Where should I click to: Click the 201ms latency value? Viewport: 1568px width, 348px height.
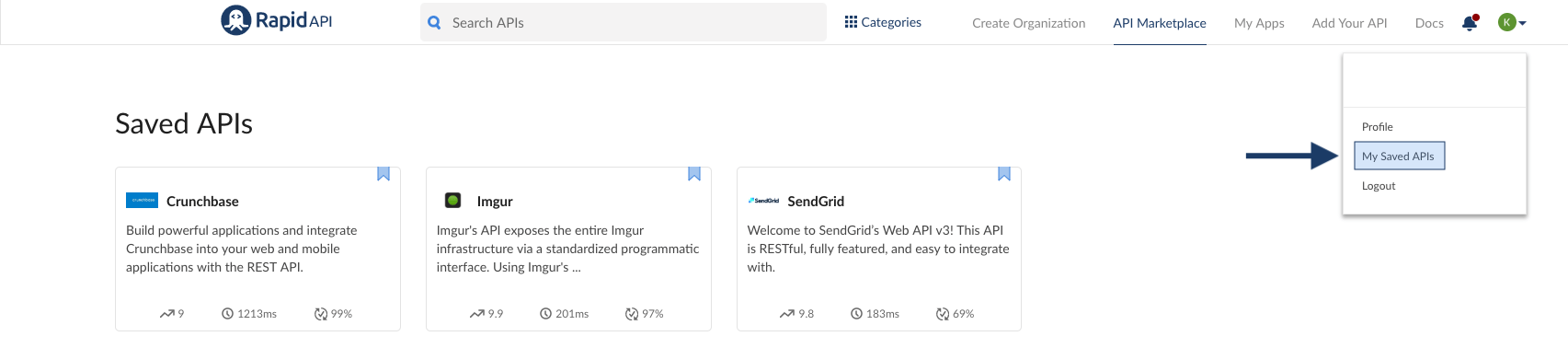click(572, 314)
